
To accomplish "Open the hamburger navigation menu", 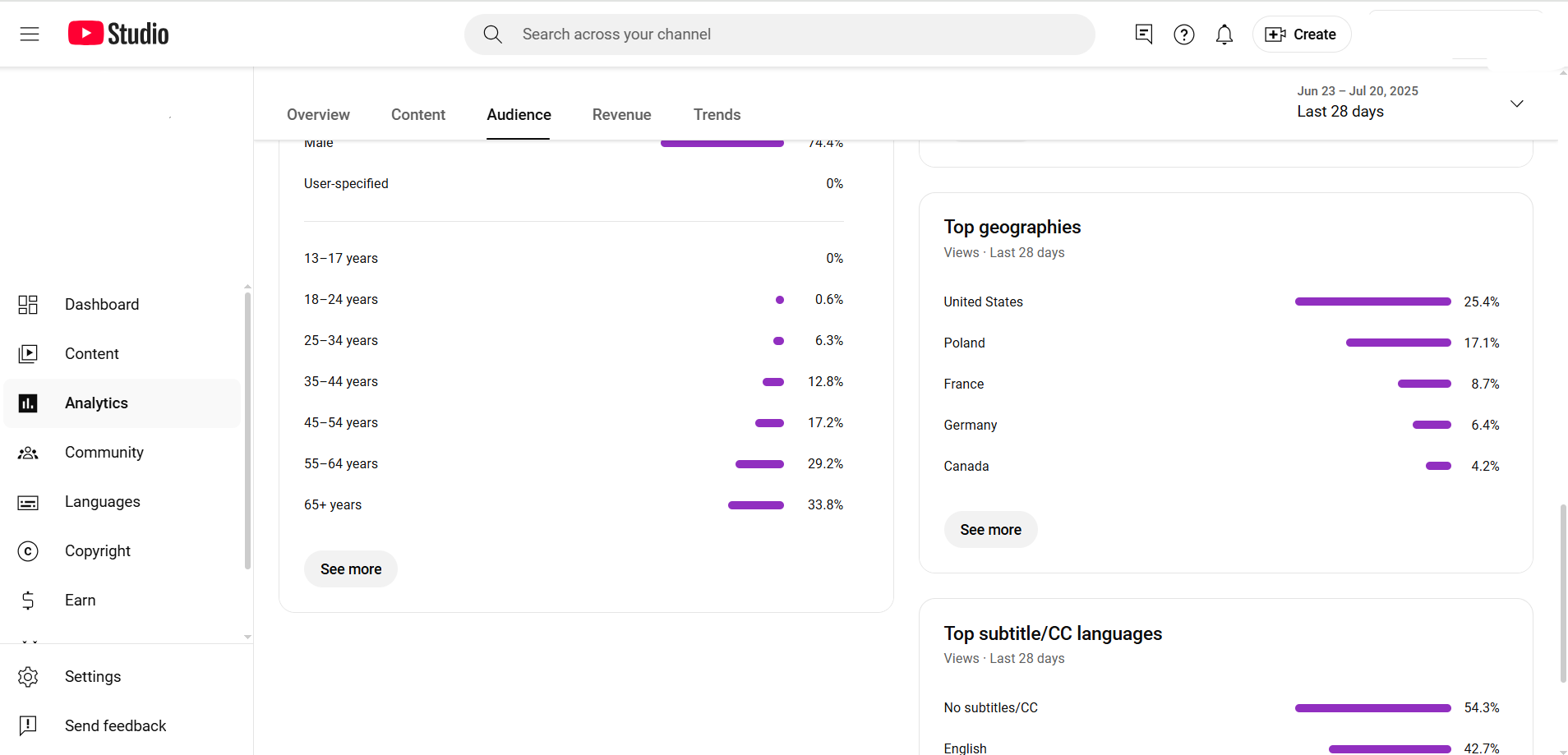I will [30, 34].
